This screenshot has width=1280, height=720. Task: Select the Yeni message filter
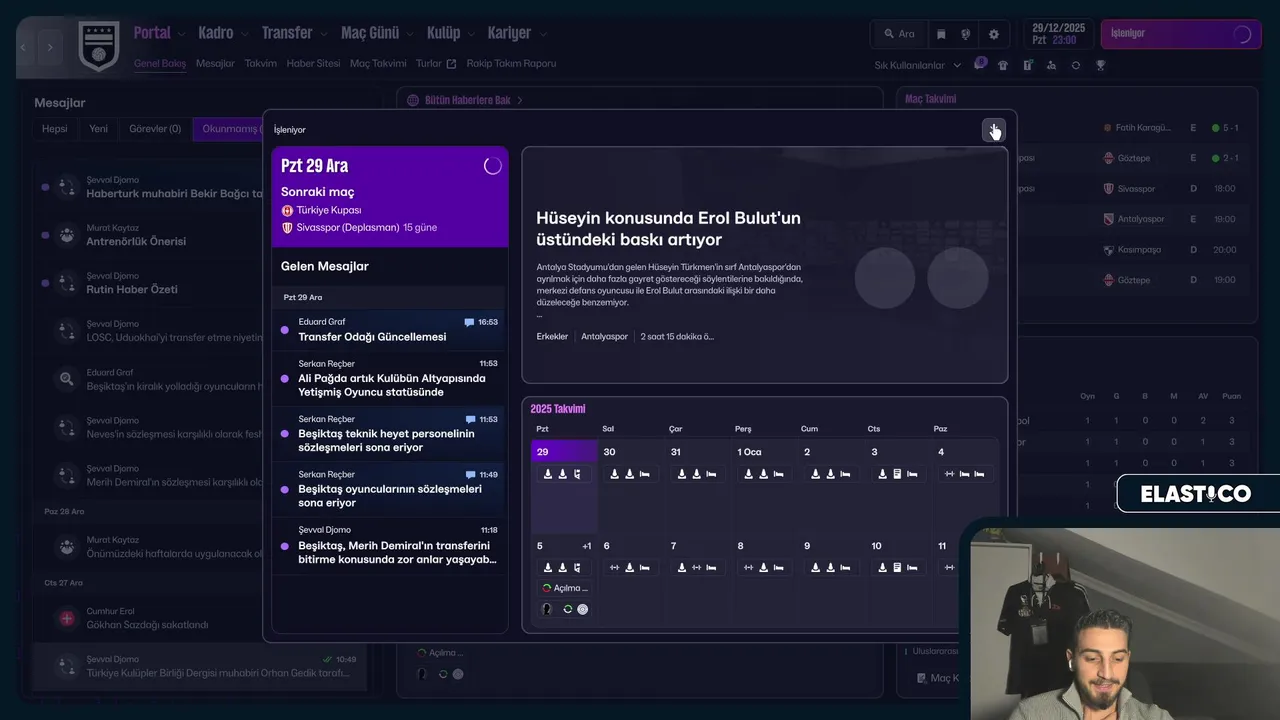(98, 128)
